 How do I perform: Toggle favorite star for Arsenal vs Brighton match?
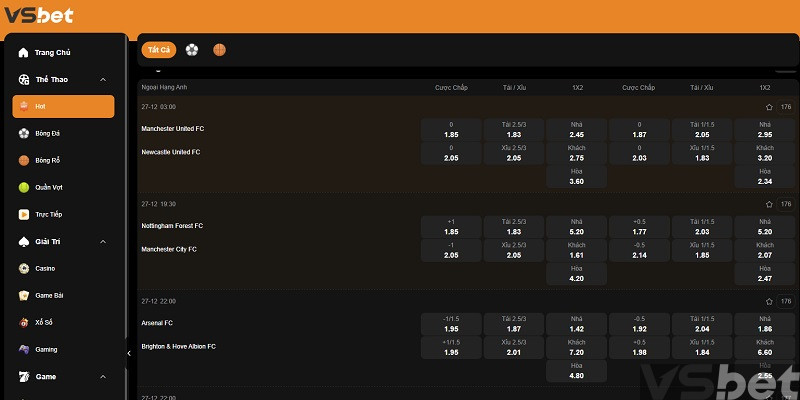[x=769, y=301]
